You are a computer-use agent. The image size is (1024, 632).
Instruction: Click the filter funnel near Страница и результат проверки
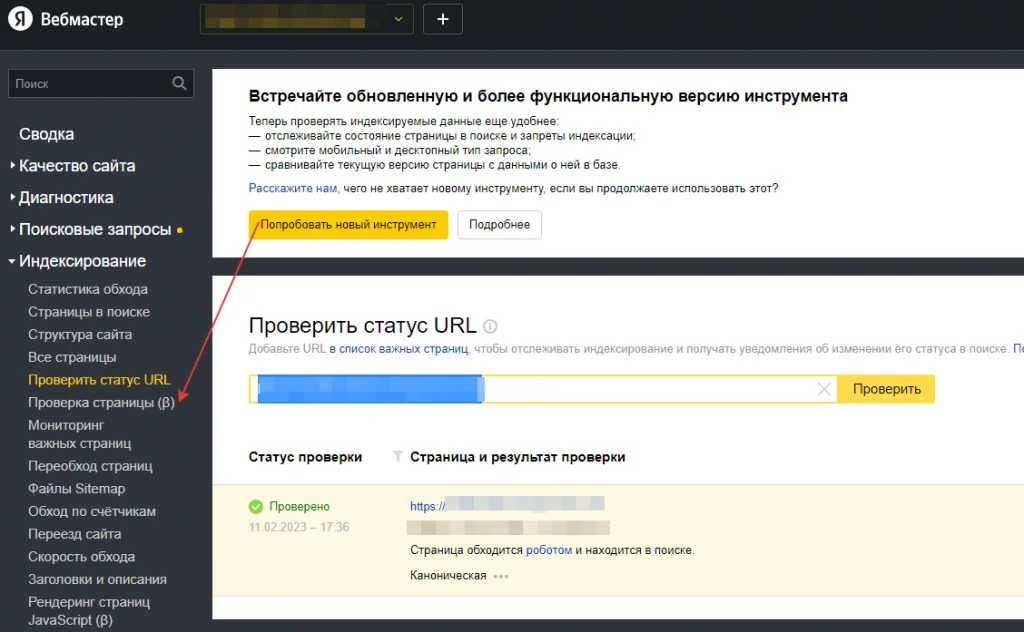(x=397, y=457)
